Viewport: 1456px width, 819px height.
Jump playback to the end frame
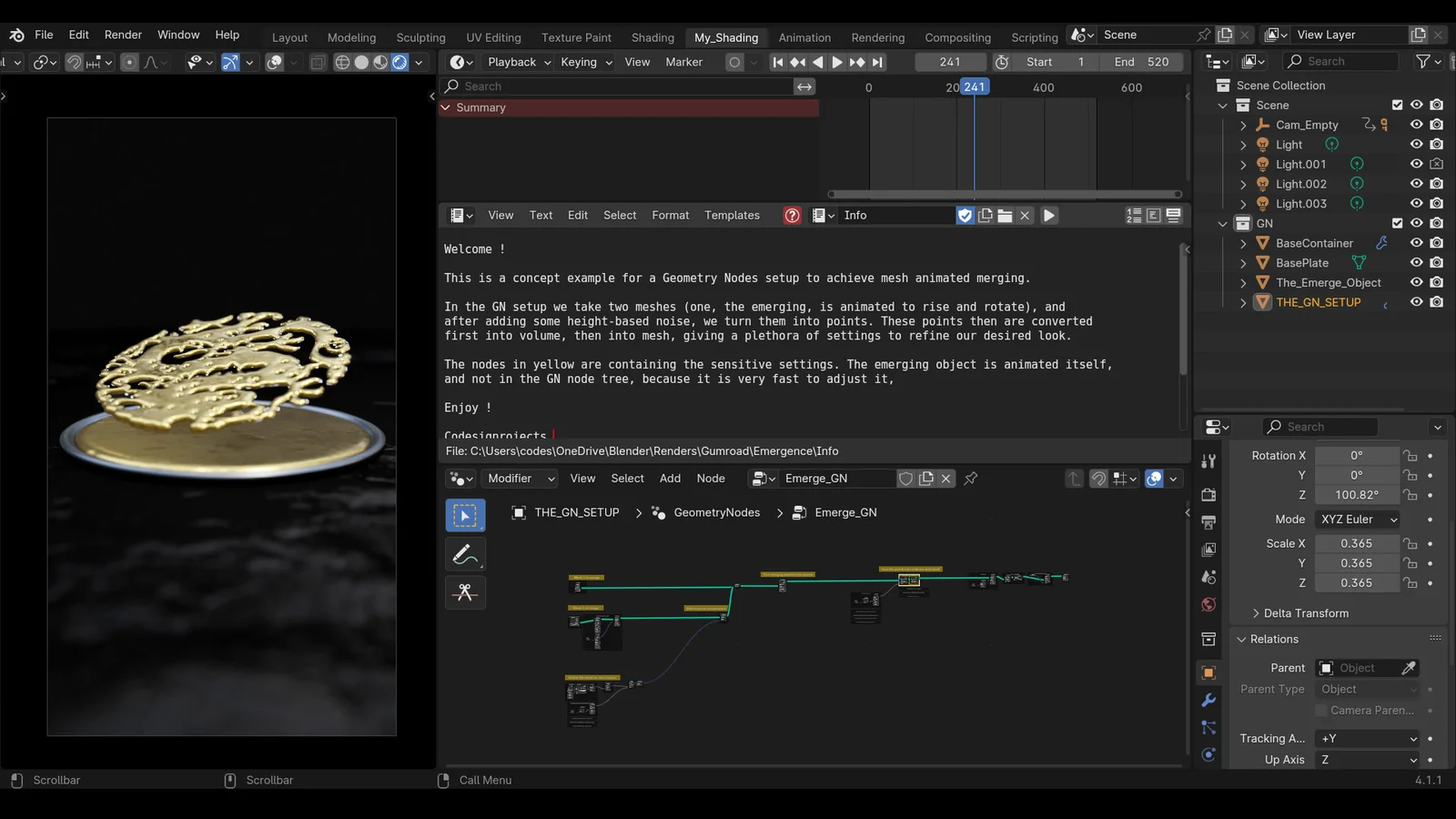pos(876,62)
